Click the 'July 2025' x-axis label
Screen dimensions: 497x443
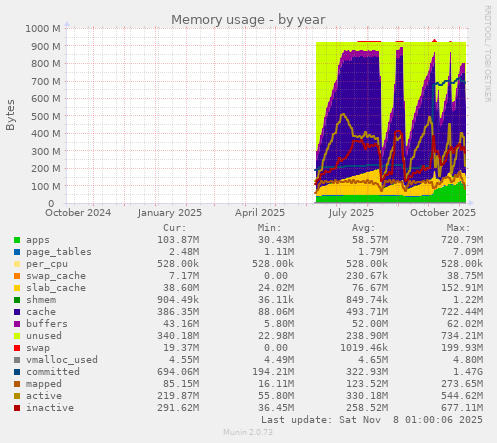coord(351,213)
